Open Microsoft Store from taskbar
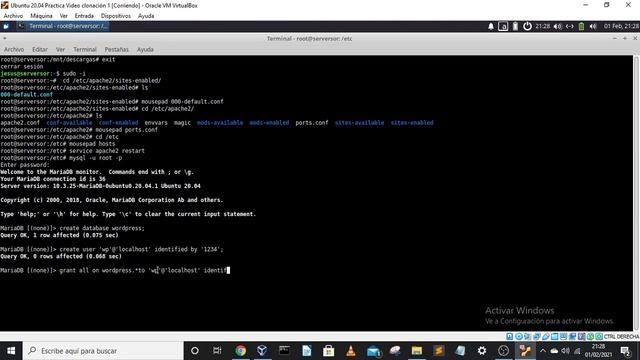 pyautogui.click(x=329, y=351)
